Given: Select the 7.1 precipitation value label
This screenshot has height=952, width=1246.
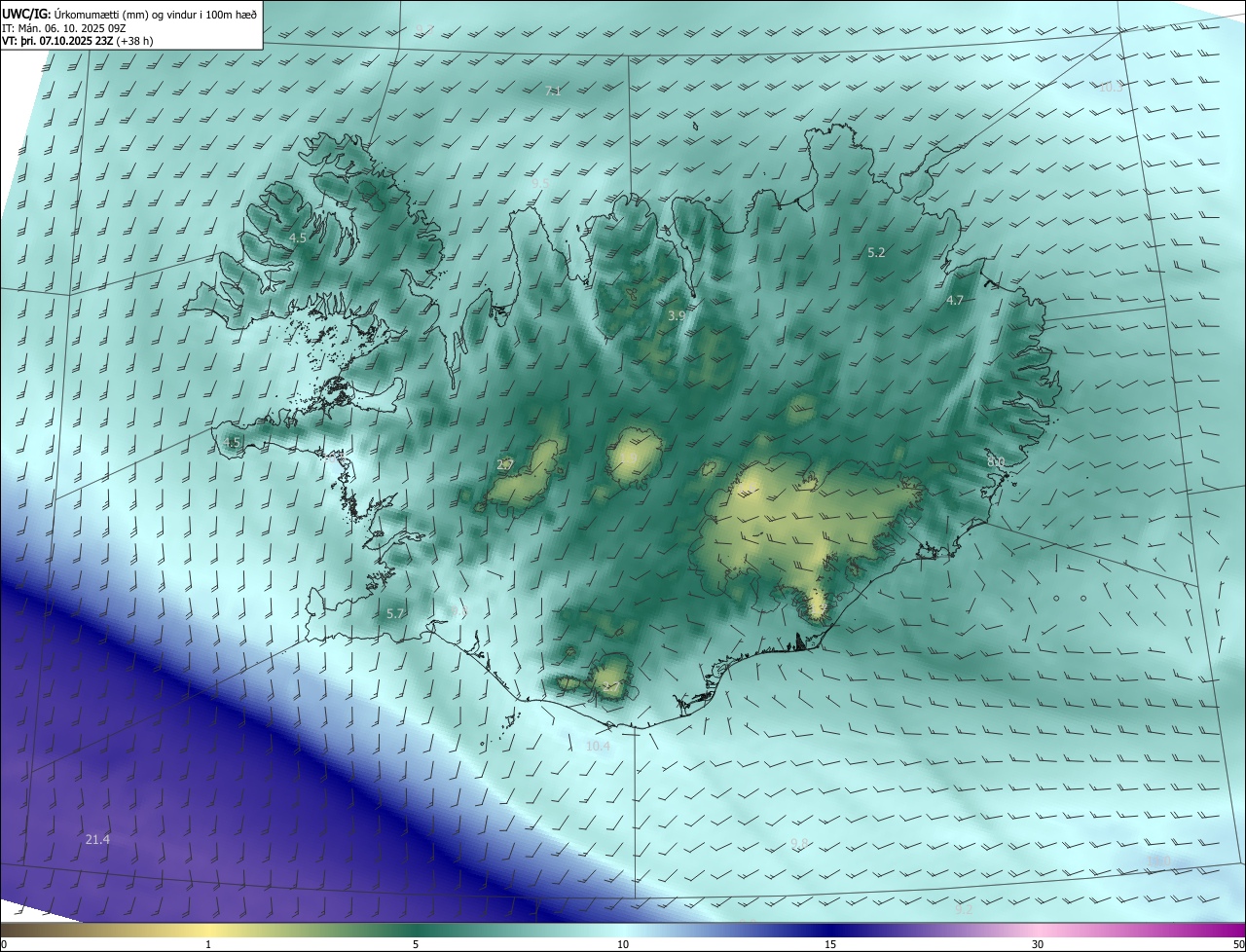Looking at the screenshot, I should click(x=553, y=91).
